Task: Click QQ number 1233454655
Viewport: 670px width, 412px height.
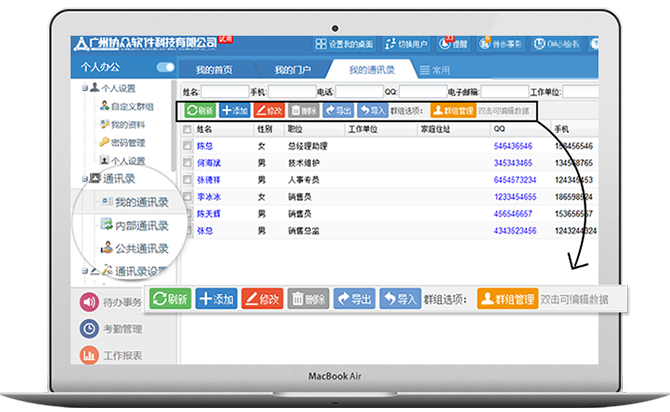Action: pos(515,197)
